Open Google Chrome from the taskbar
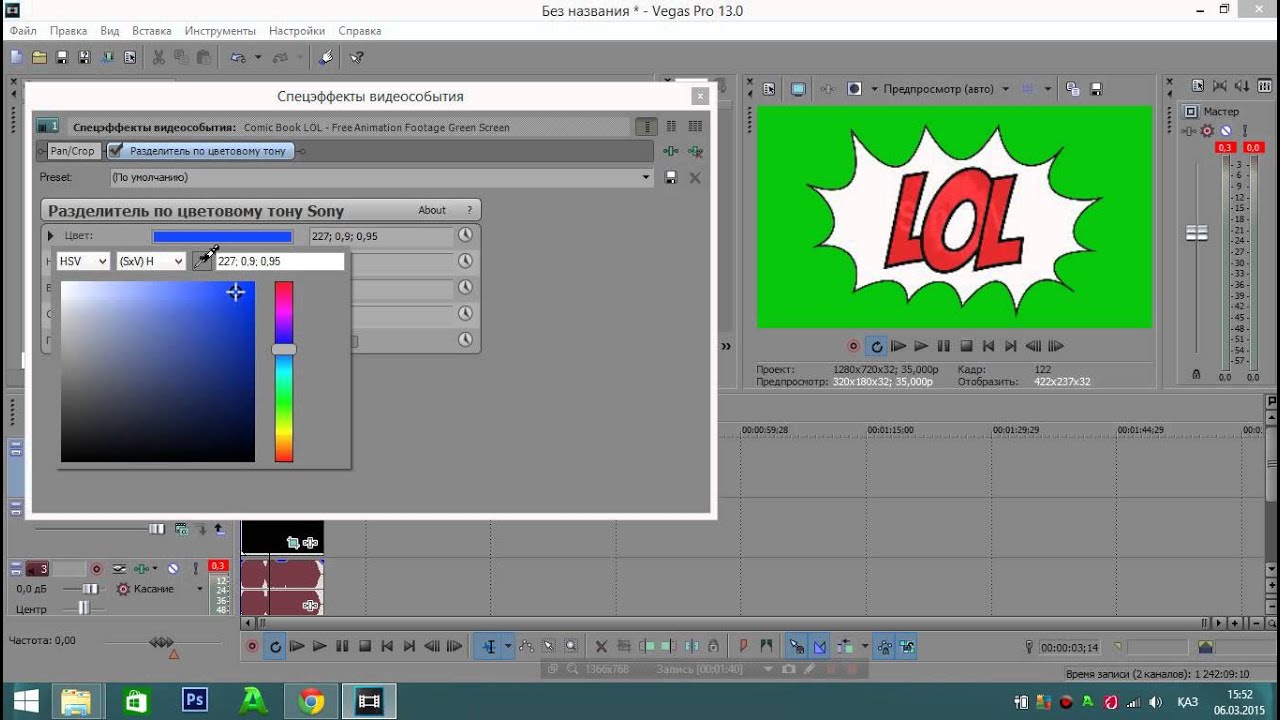The height and width of the screenshot is (720, 1280). pos(311,701)
